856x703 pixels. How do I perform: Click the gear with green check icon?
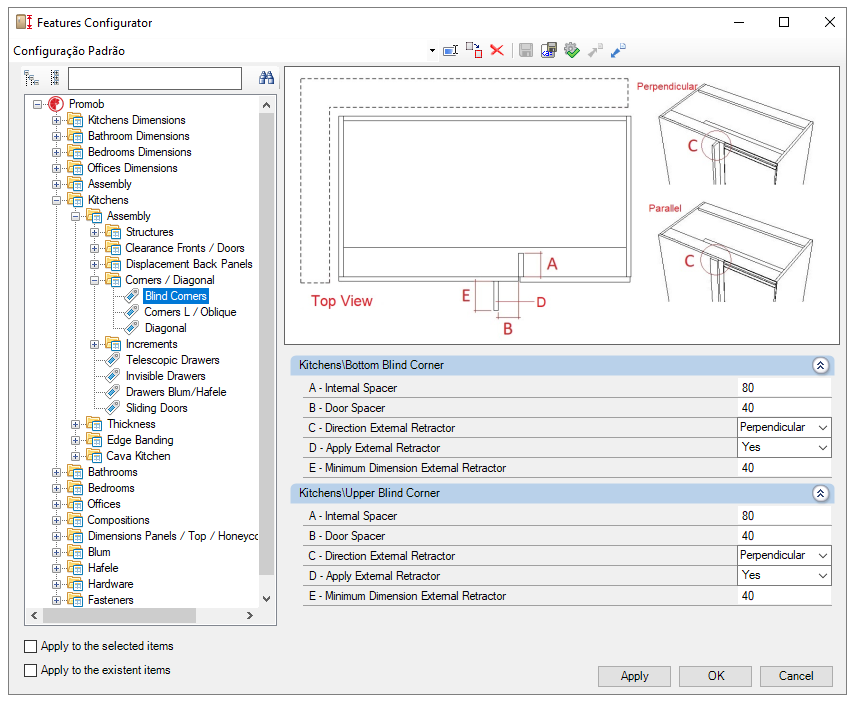[x=572, y=50]
